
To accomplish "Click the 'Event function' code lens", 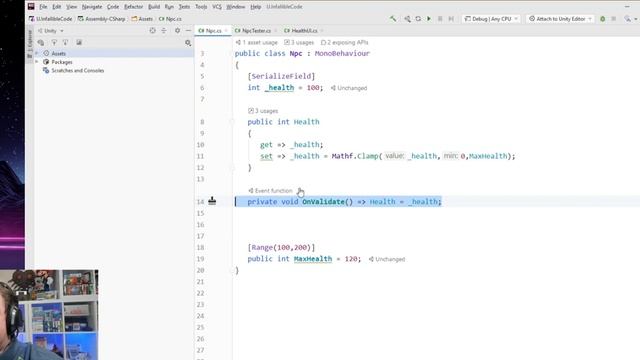I will (270, 191).
